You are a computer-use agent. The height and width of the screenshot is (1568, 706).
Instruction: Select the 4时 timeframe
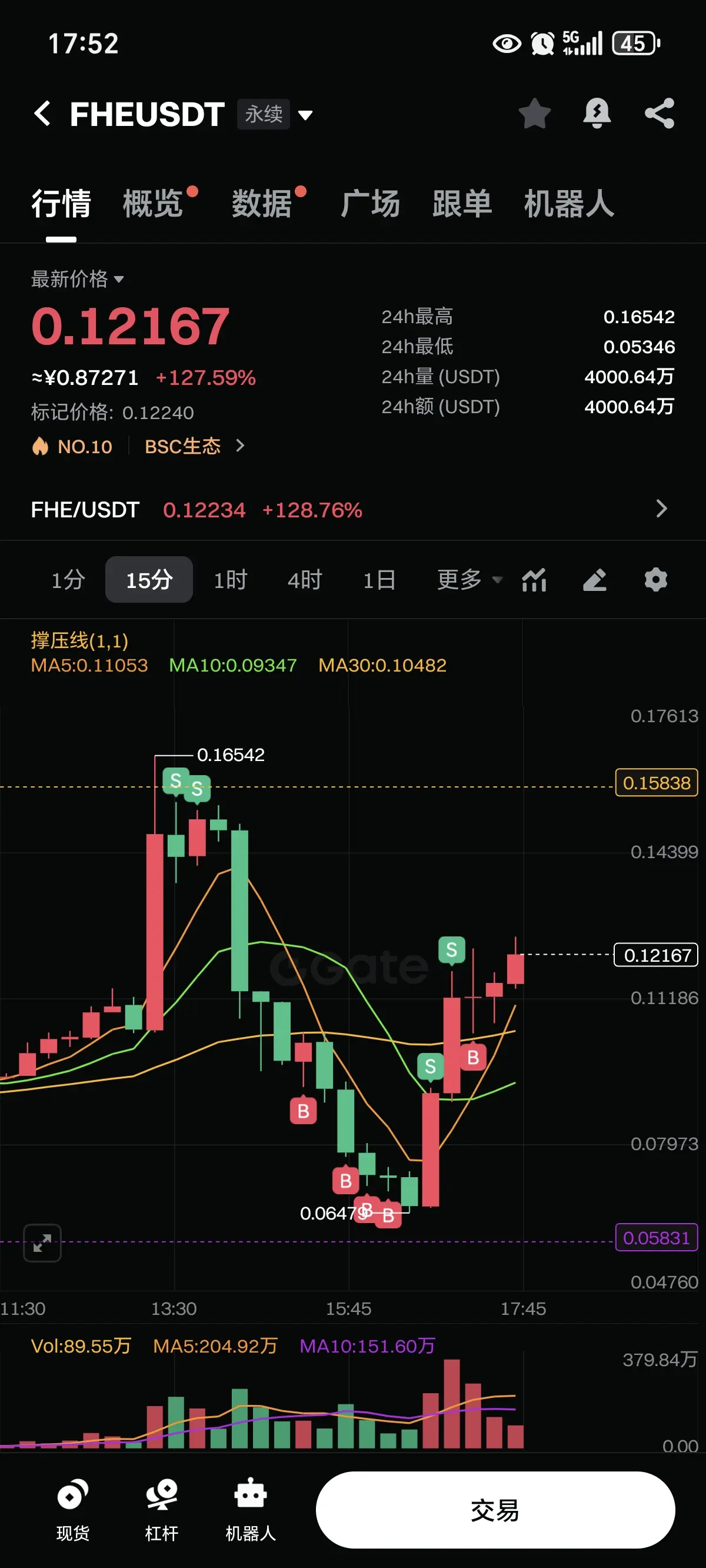tap(305, 580)
